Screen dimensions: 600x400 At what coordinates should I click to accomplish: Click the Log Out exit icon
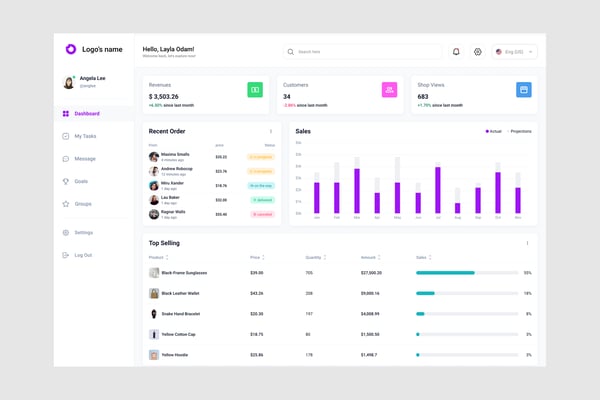(66, 255)
